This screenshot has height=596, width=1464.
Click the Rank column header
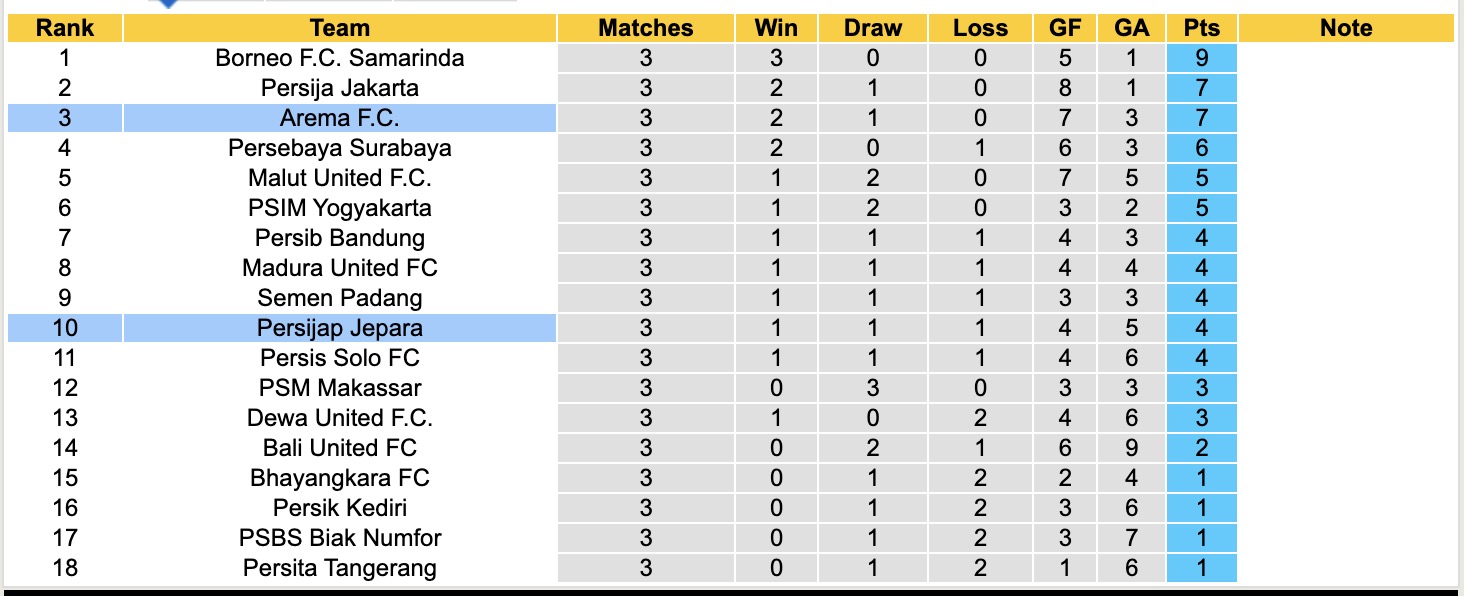pyautogui.click(x=64, y=28)
